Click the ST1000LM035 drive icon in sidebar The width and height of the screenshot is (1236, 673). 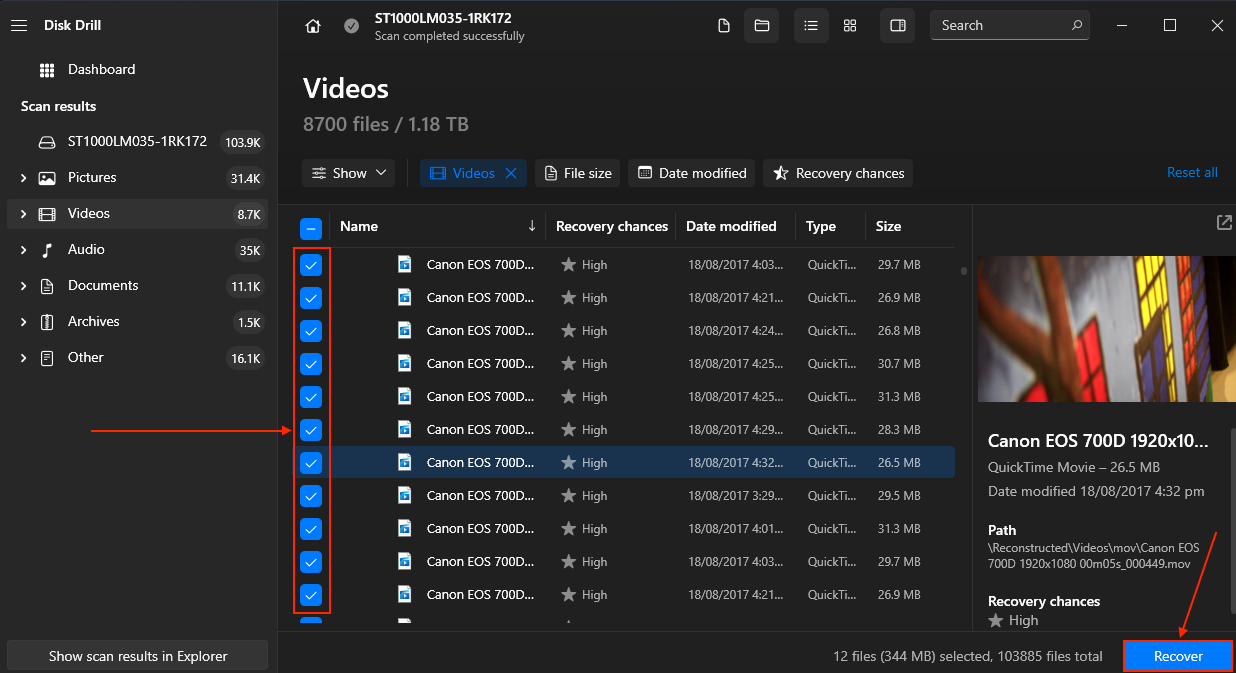pyautogui.click(x=47, y=142)
